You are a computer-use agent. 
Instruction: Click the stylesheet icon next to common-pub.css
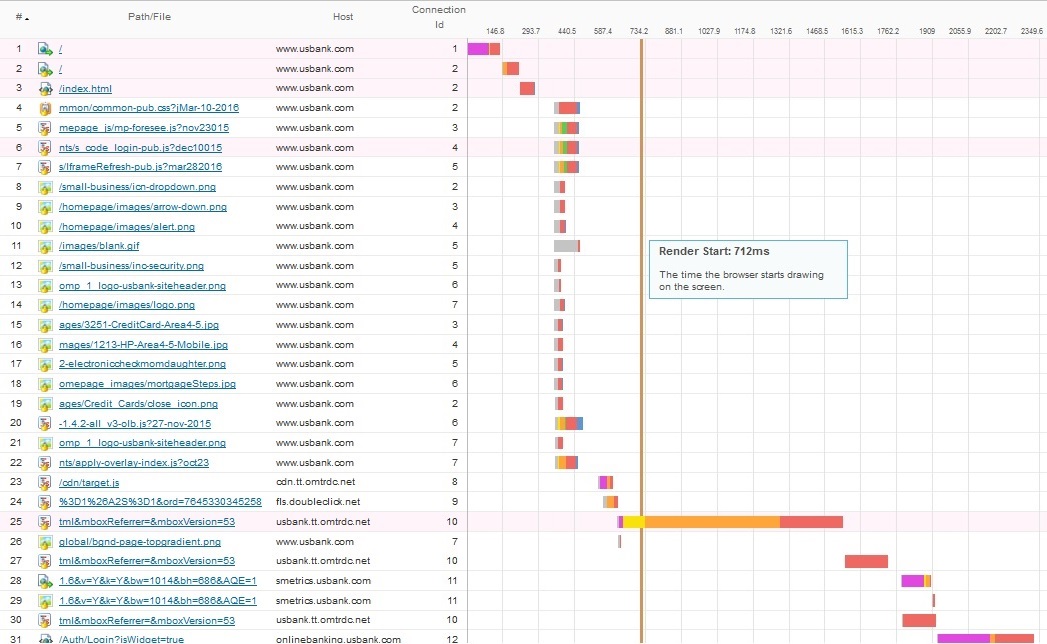pyautogui.click(x=45, y=108)
